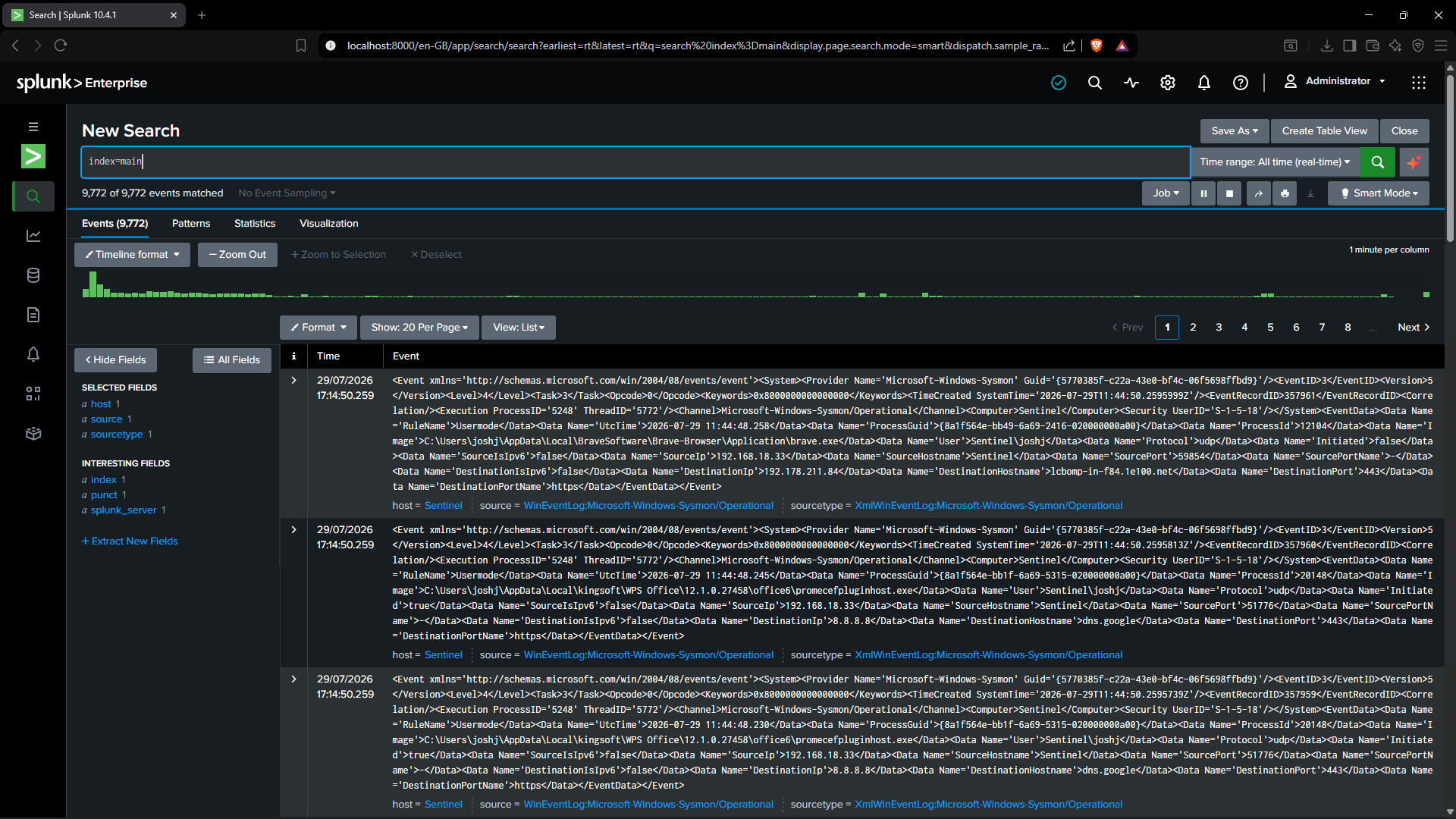This screenshot has height=819, width=1456.
Task: Open View List dropdown
Action: pyautogui.click(x=519, y=328)
